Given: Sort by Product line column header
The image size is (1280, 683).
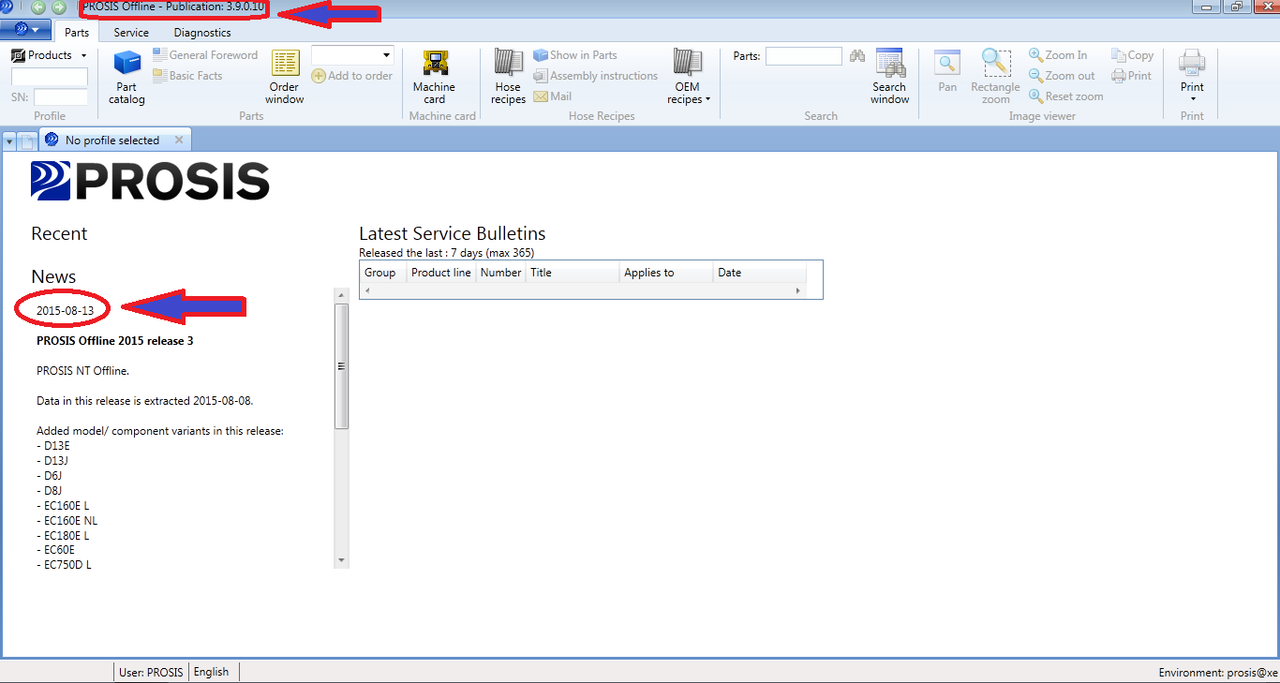Looking at the screenshot, I should click(x=441, y=272).
